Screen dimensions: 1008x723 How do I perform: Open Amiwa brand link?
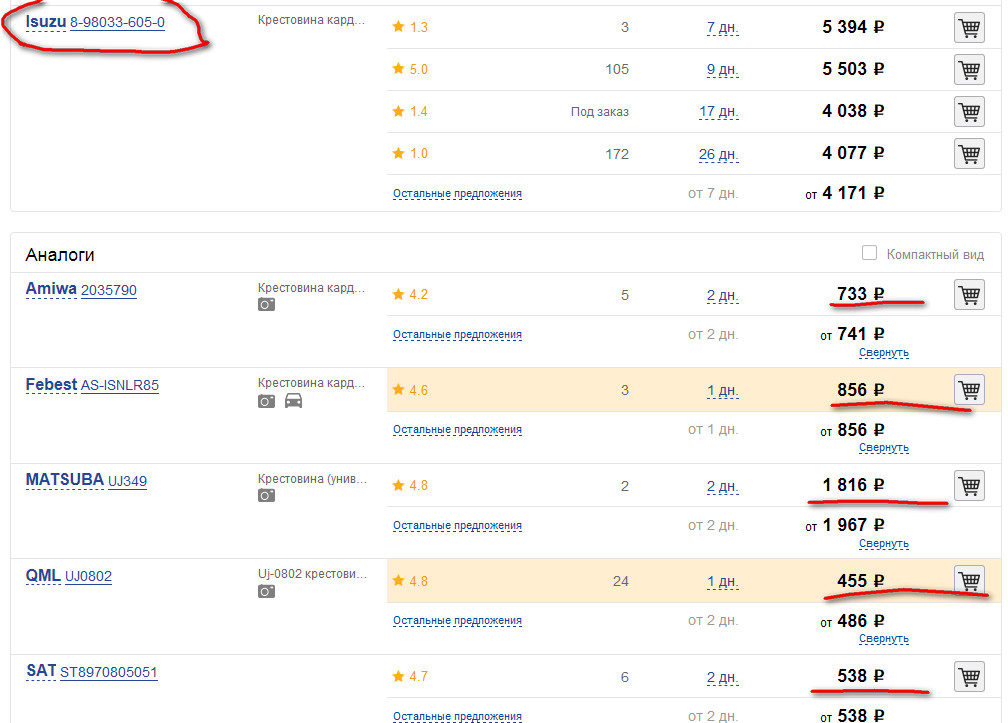tap(51, 289)
